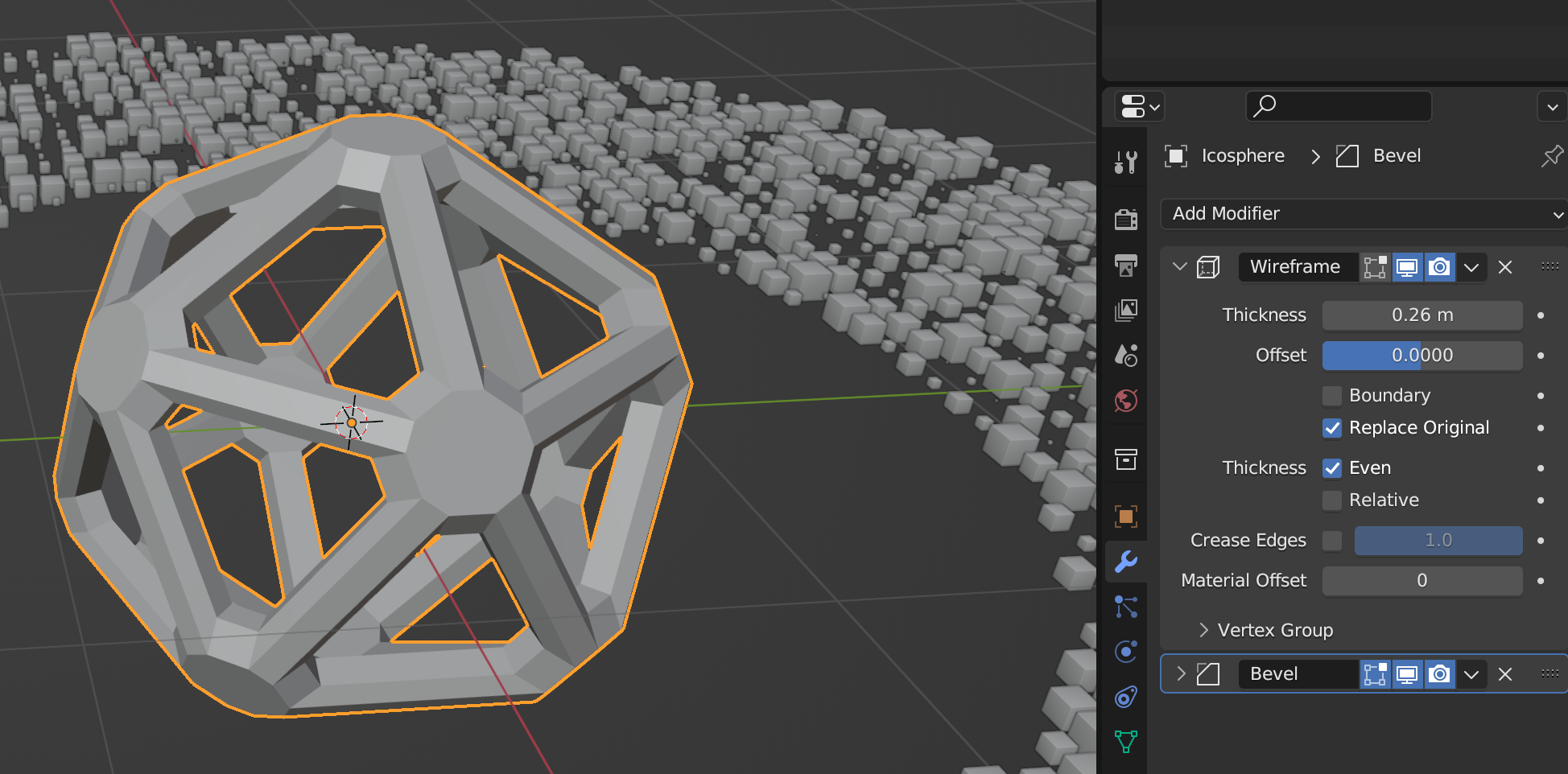Open the Add Modifier dropdown
The height and width of the screenshot is (774, 1568).
[x=1364, y=214]
